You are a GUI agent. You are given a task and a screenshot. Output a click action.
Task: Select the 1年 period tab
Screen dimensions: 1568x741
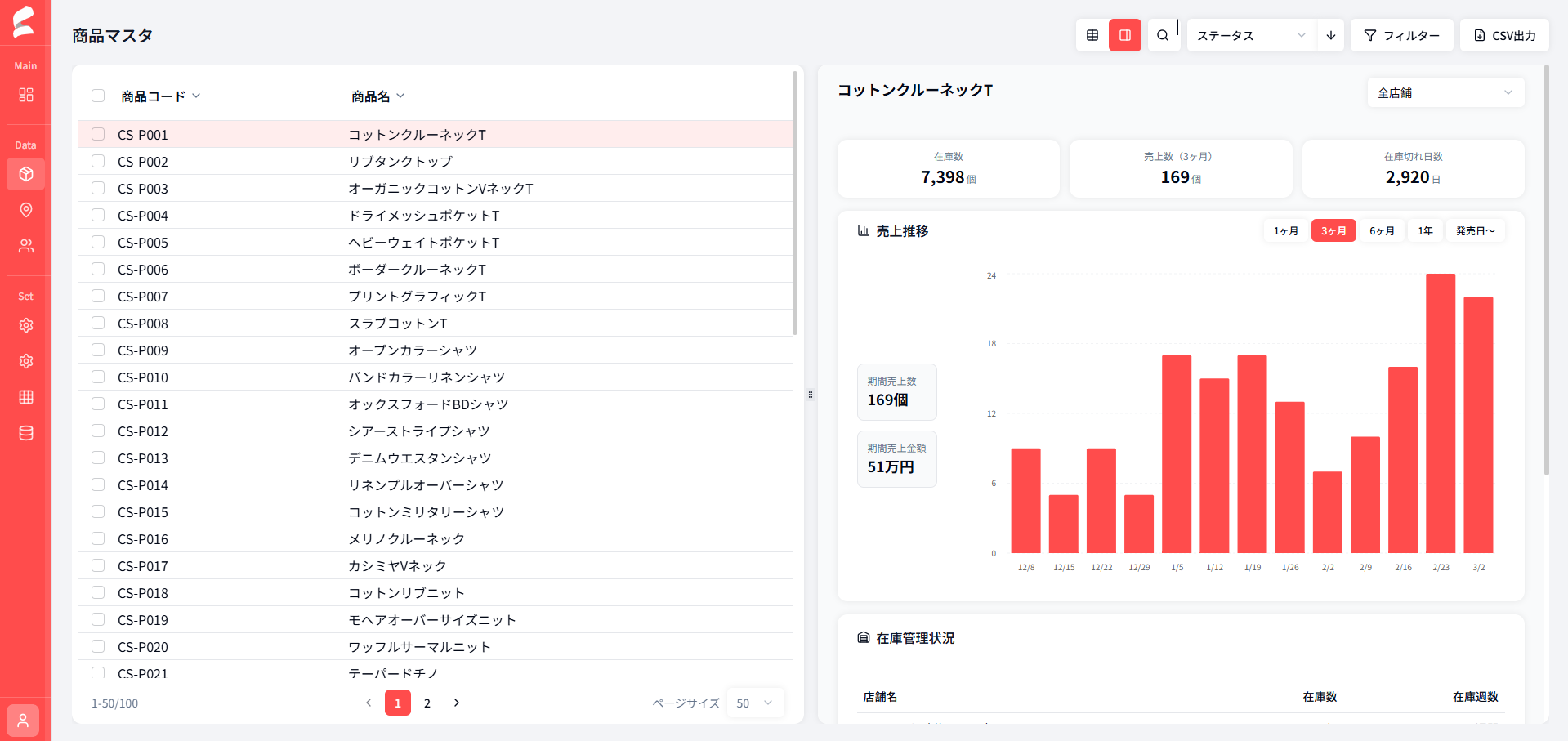tap(1424, 230)
